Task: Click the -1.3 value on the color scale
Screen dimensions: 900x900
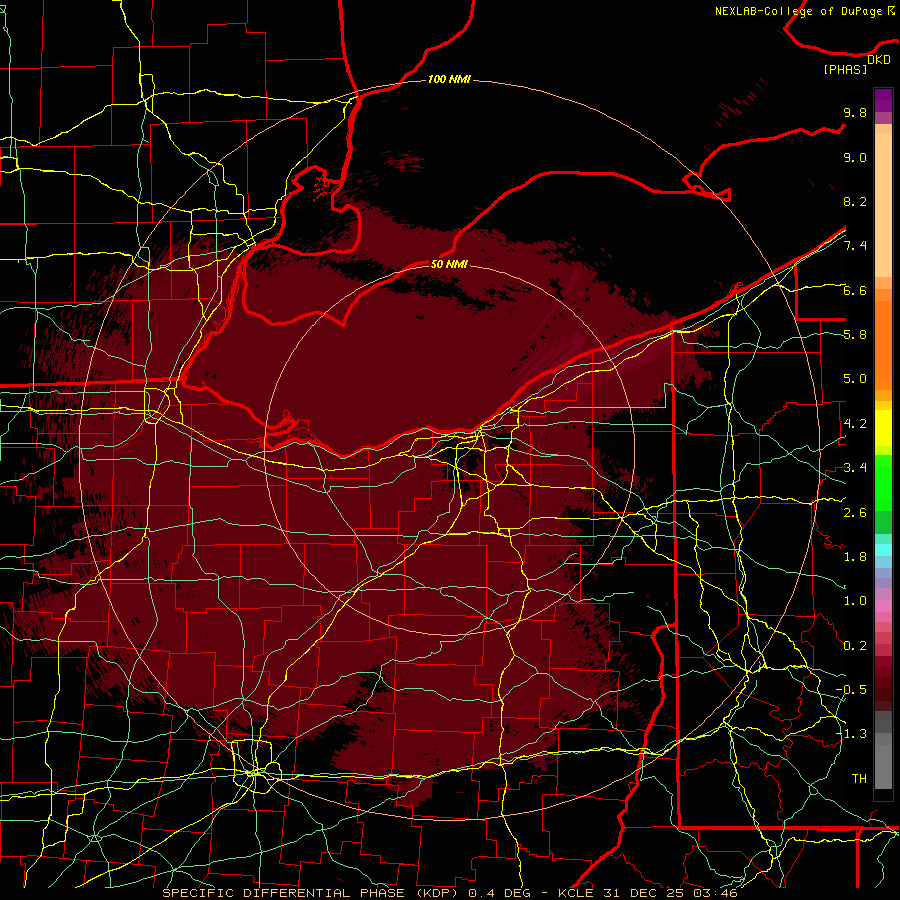Action: [x=851, y=734]
